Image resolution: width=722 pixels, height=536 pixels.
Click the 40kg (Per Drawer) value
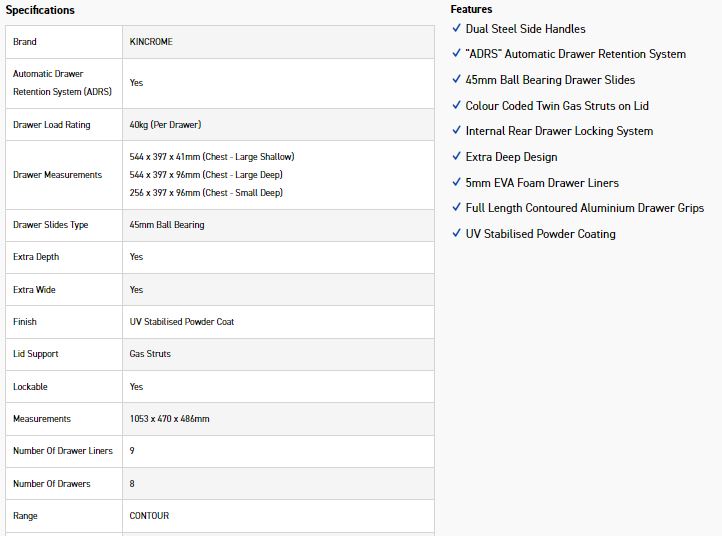(x=165, y=125)
